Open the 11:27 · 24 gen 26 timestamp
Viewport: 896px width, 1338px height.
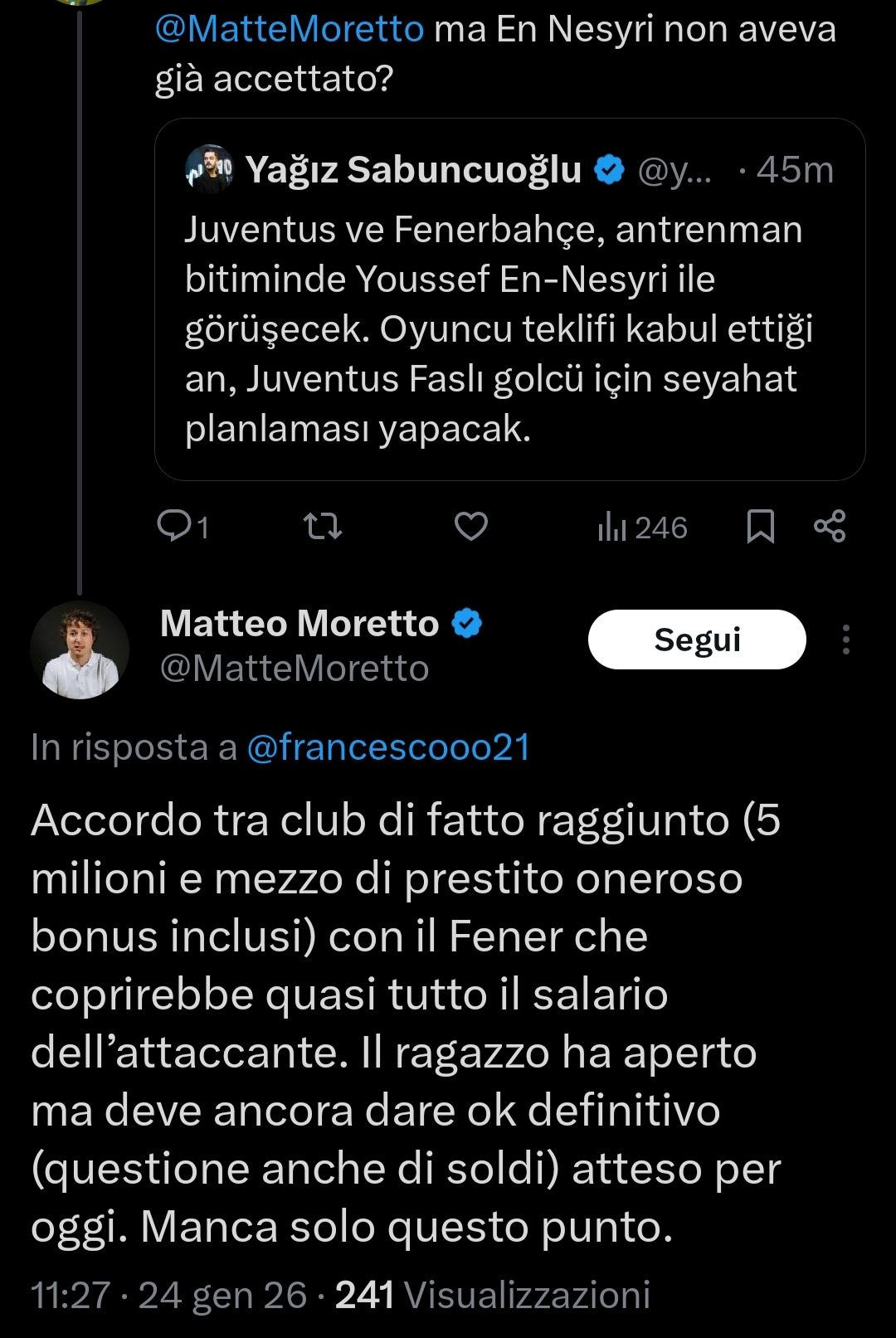[x=168, y=1295]
